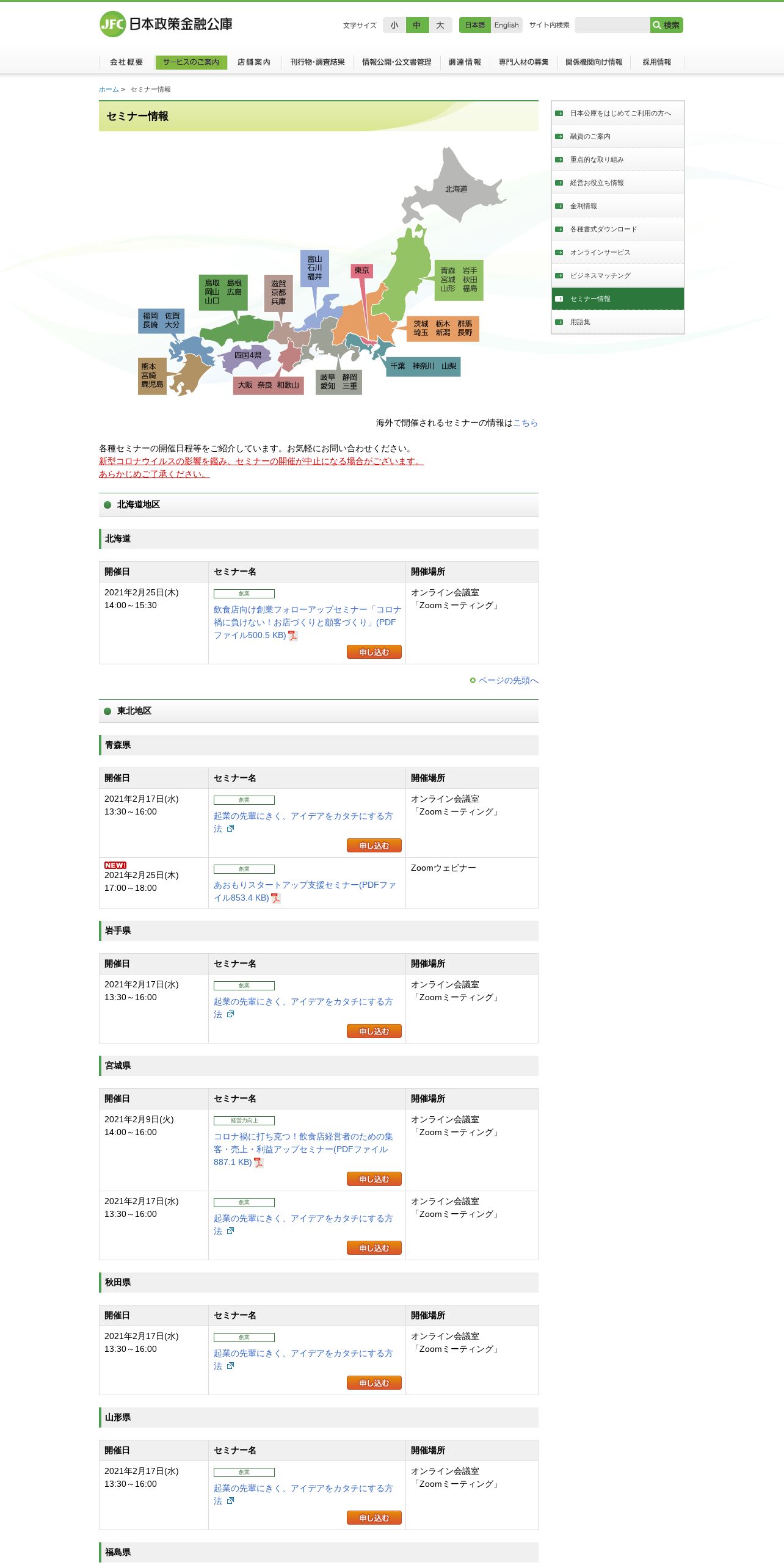Click external-link icon in 秋田県 seminar row

point(230,1366)
